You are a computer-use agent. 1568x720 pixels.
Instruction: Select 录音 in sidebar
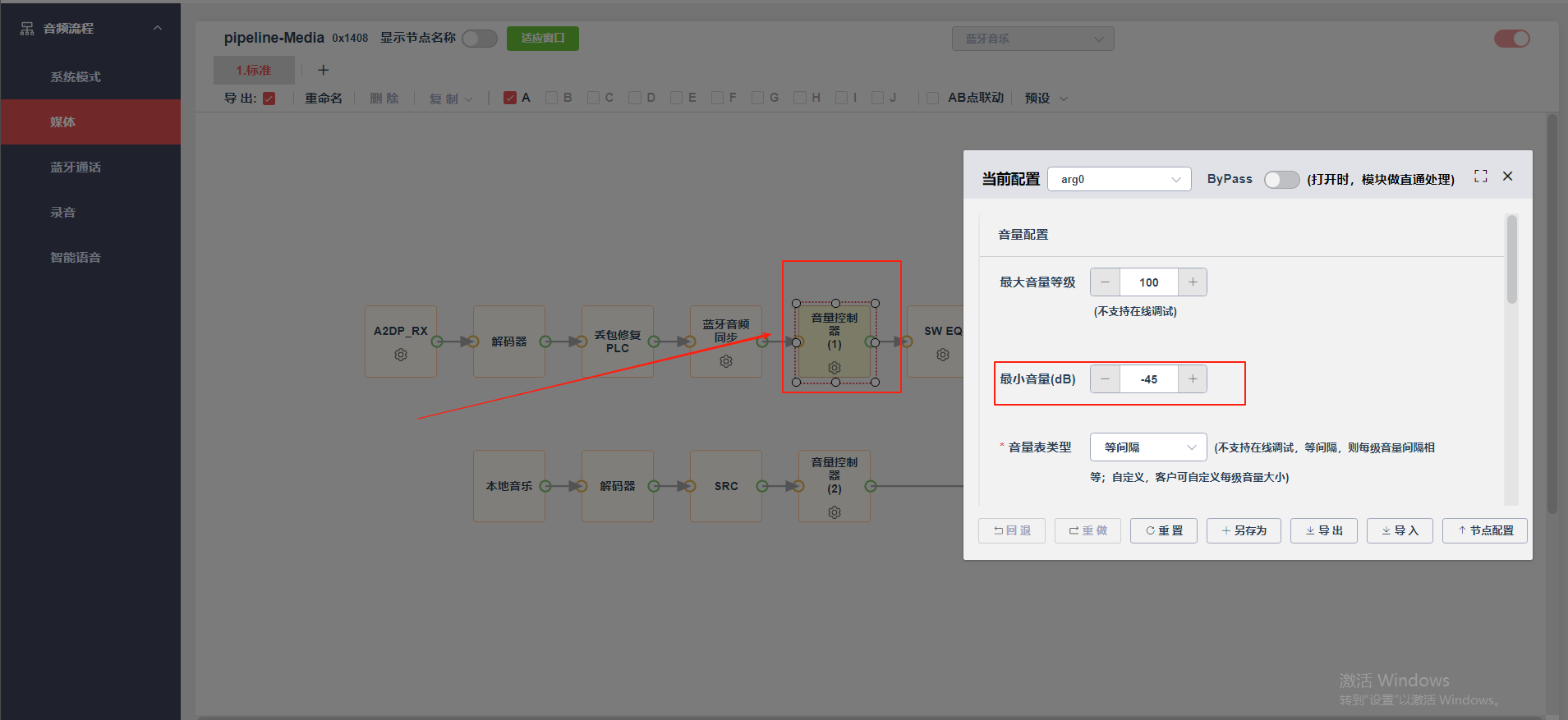point(90,213)
